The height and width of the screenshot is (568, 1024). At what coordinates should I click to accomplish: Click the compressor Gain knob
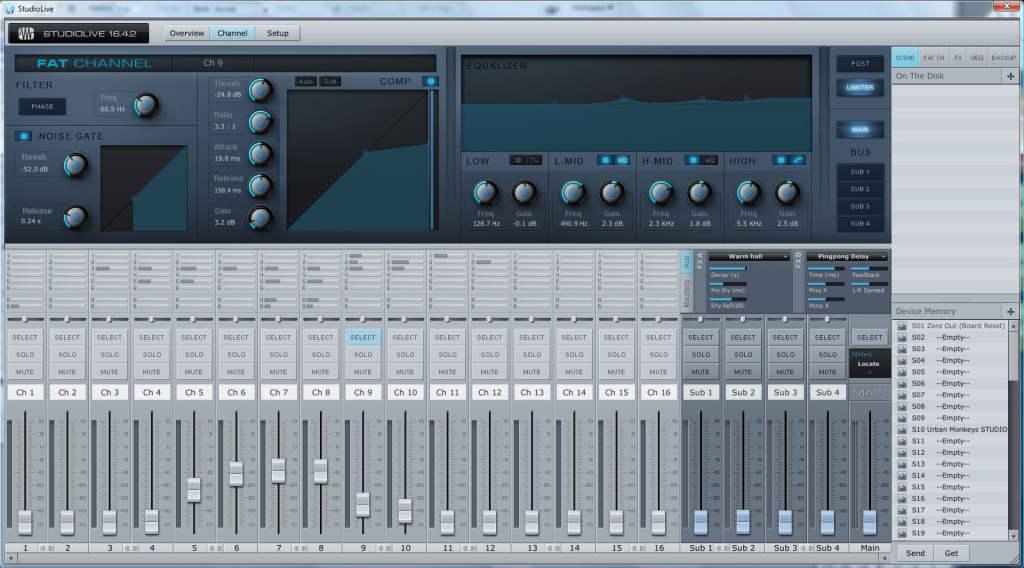[260, 218]
